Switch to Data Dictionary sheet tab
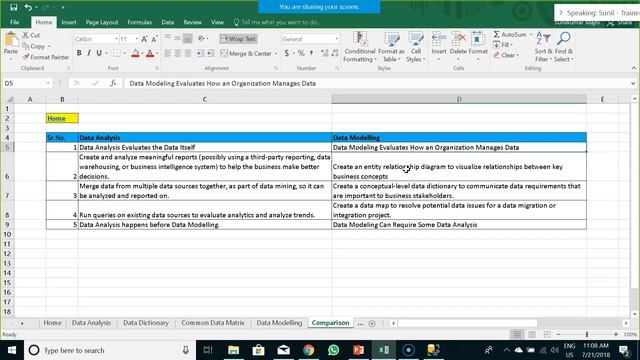The width and height of the screenshot is (640, 360). [x=146, y=322]
